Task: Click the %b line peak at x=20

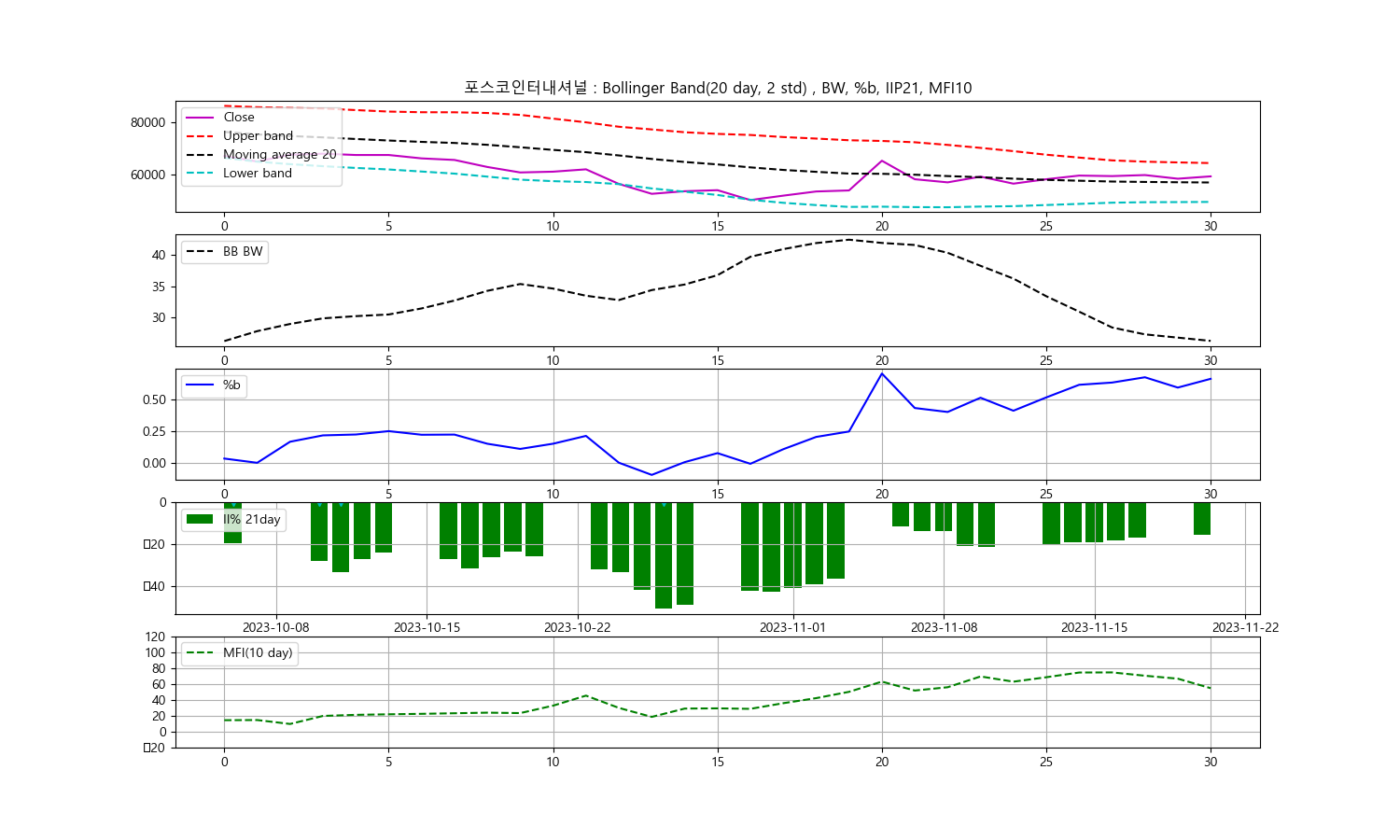Action: [882, 373]
